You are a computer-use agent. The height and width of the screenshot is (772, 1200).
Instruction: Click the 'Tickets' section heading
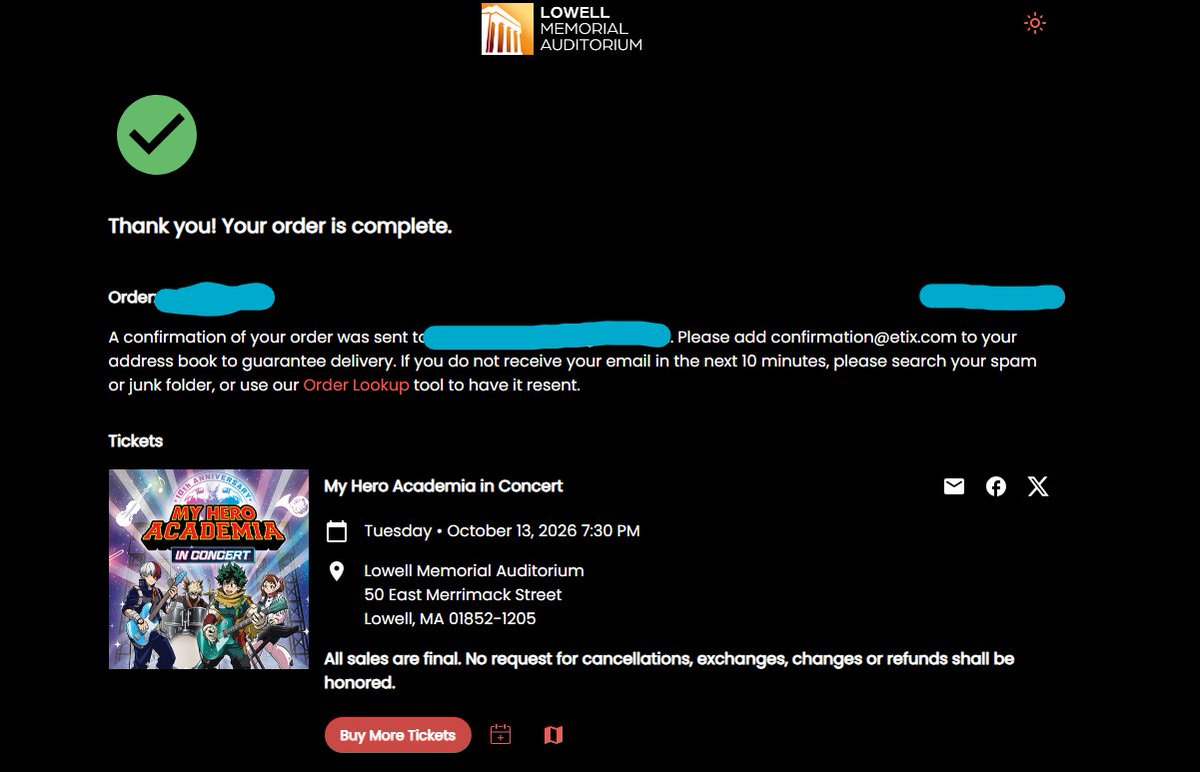click(x=135, y=441)
